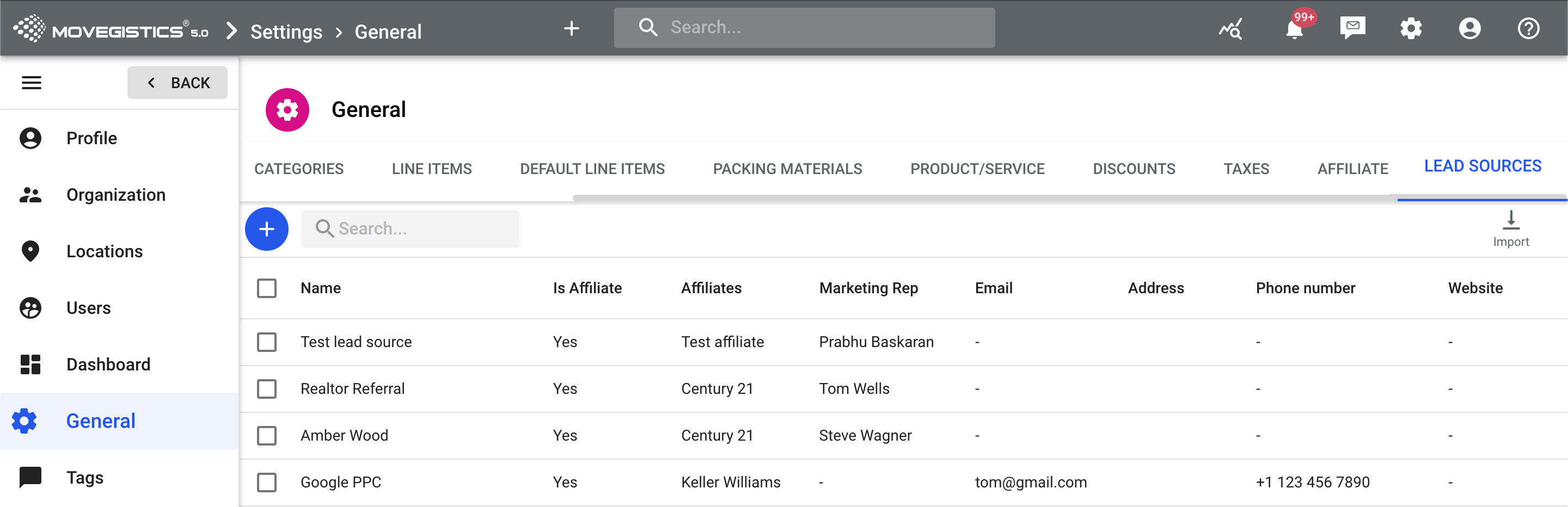Open Organization in the sidebar

[x=115, y=195]
